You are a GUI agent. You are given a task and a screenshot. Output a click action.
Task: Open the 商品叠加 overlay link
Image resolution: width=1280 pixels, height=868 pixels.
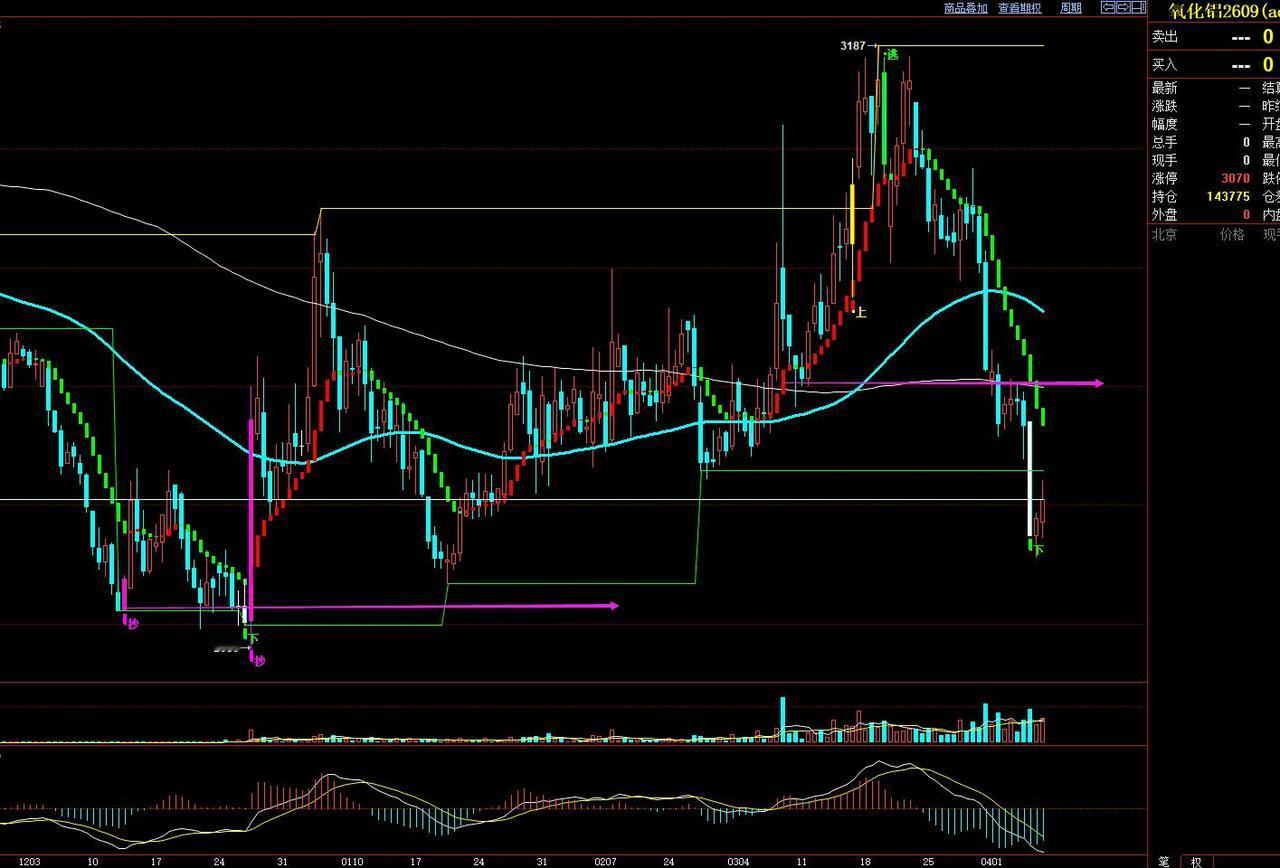click(x=965, y=8)
